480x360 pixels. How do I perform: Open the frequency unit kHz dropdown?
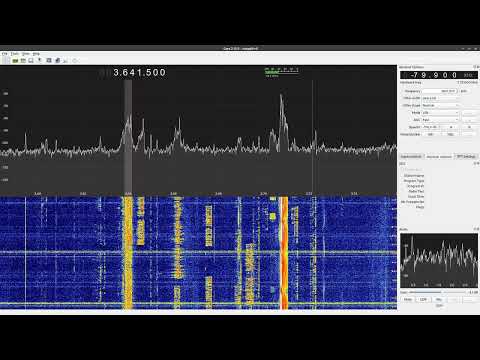(x=465, y=91)
